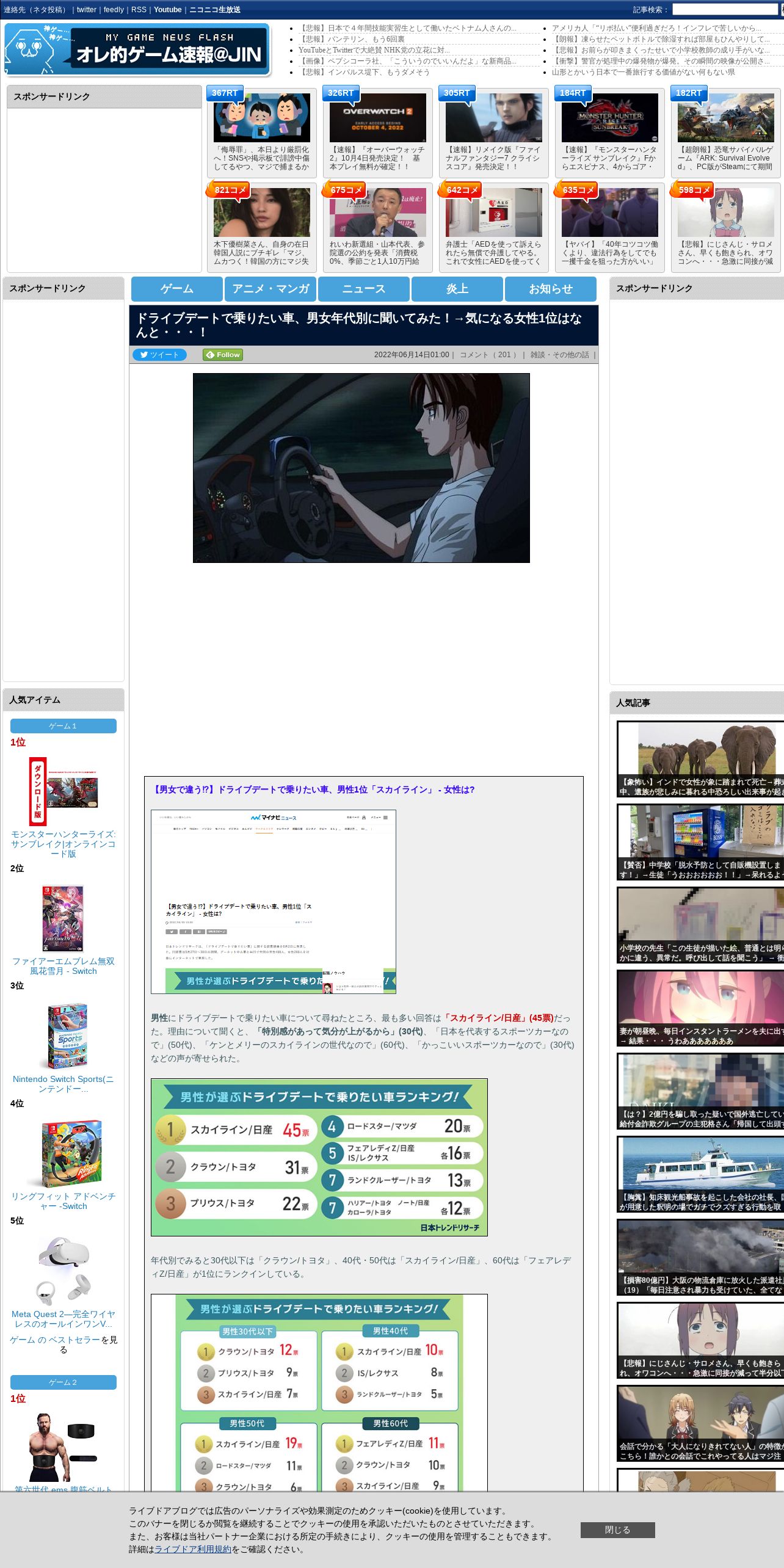Click the Meta Quest 2 headset image
The height and width of the screenshot is (1568, 784).
pyautogui.click(x=64, y=1271)
